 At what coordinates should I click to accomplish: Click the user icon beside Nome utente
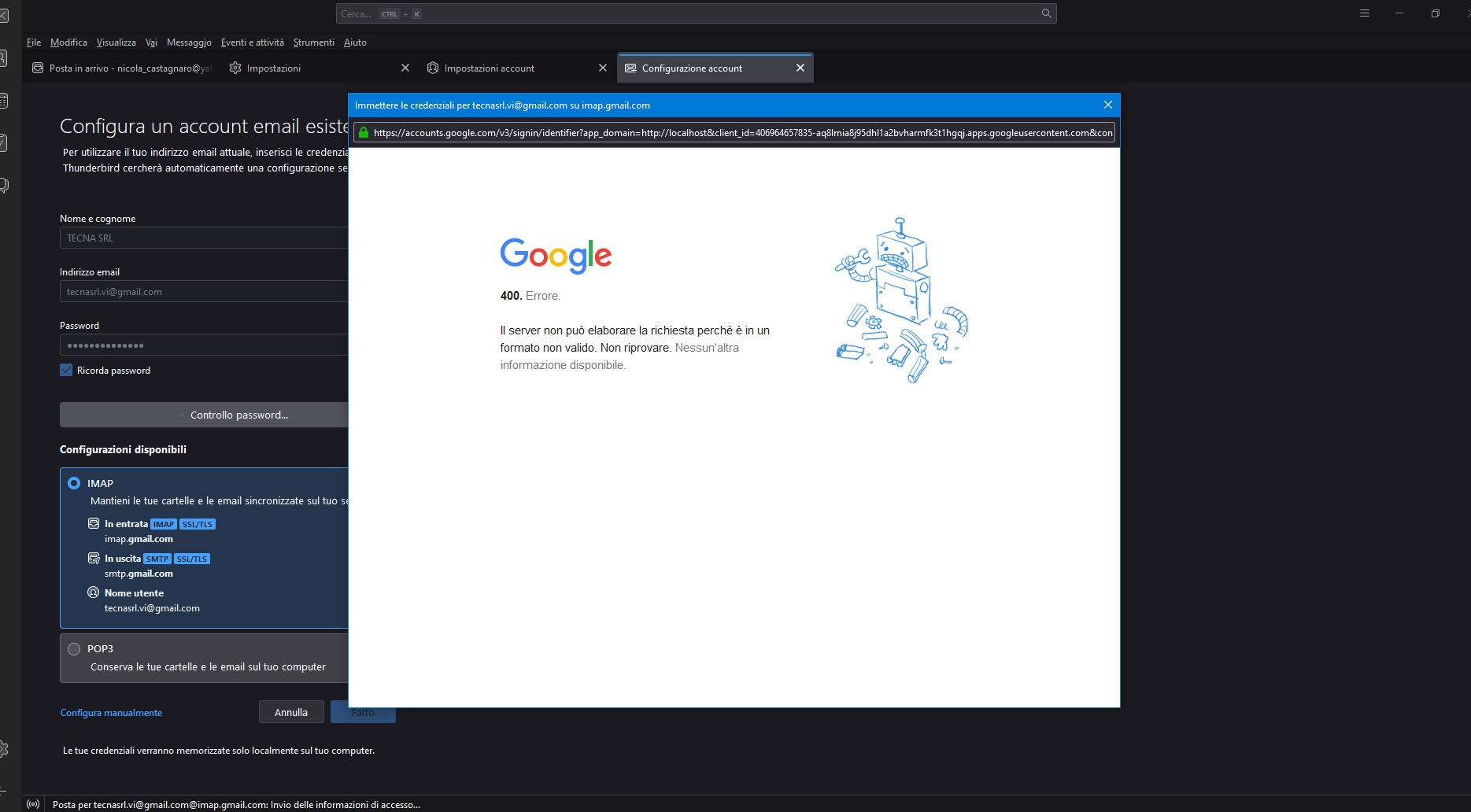pos(94,592)
